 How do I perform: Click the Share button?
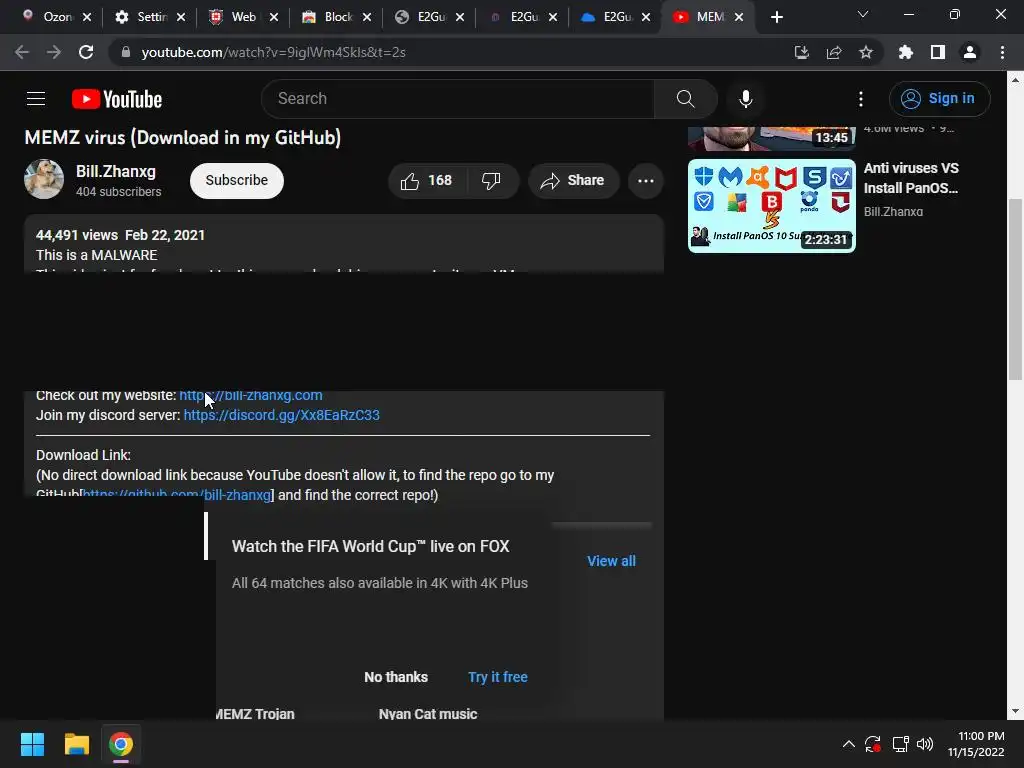573,180
